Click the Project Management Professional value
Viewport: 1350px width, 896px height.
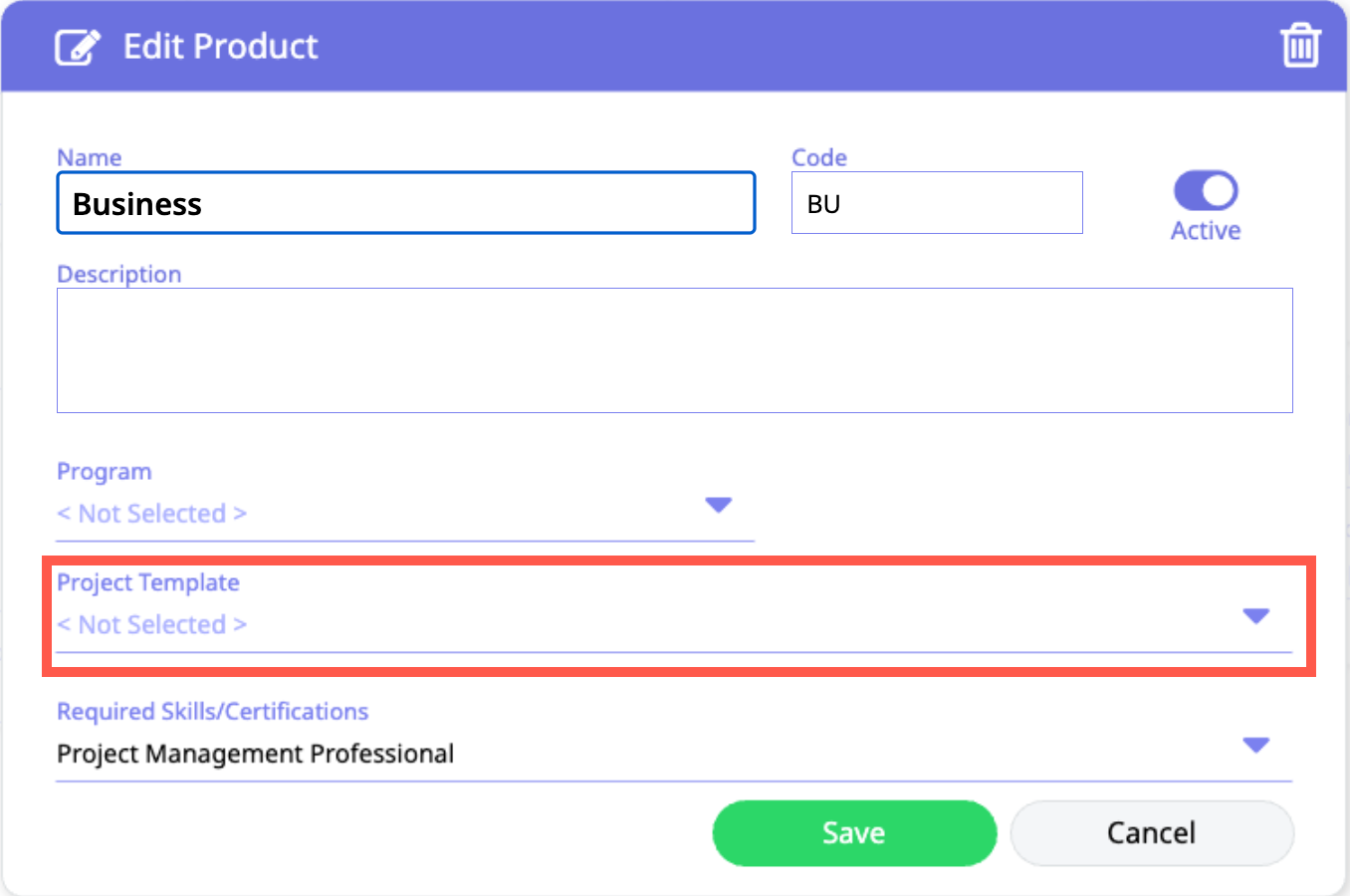pyautogui.click(x=256, y=754)
